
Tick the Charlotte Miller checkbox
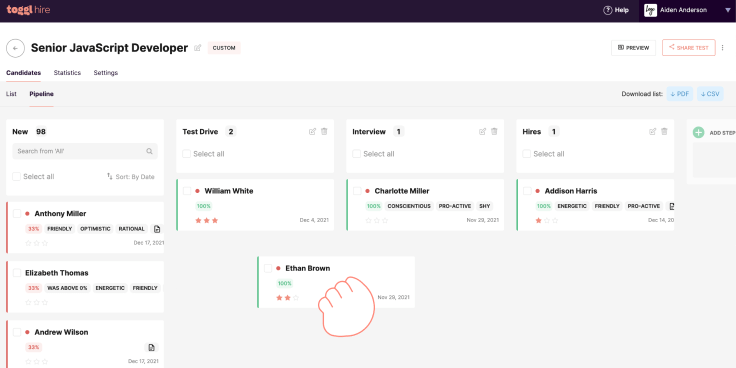(x=357, y=191)
